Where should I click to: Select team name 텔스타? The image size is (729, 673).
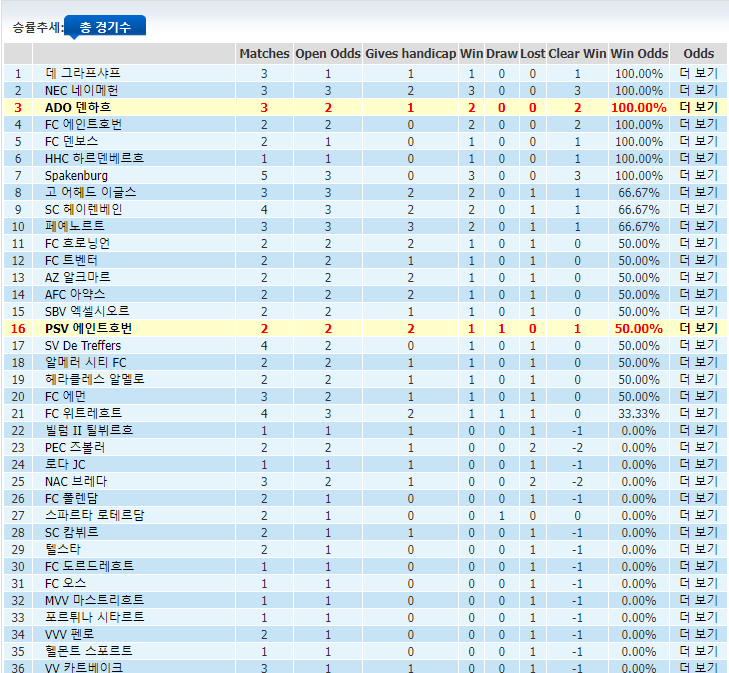(63, 549)
